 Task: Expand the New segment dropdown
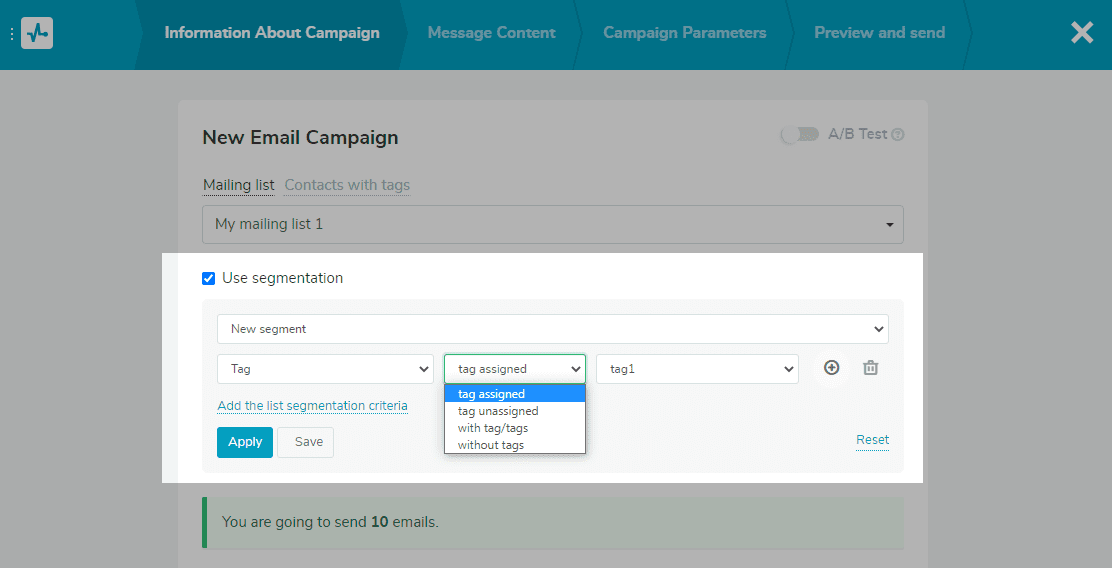coord(552,329)
